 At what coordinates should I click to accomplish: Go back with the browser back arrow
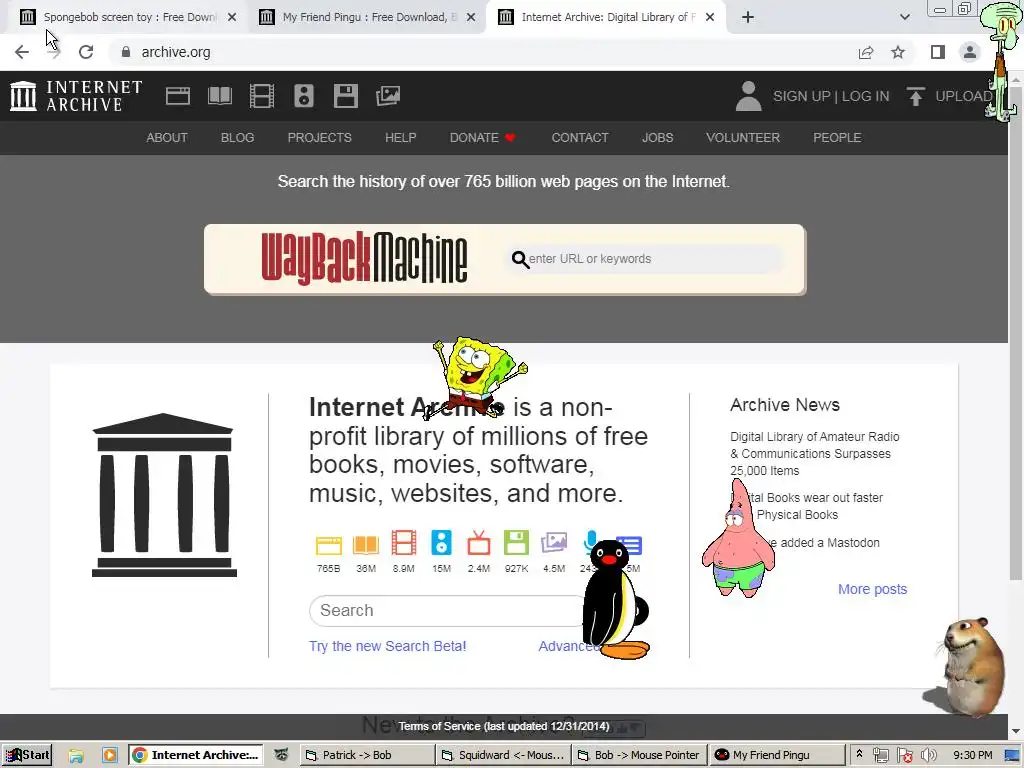pyautogui.click(x=22, y=52)
